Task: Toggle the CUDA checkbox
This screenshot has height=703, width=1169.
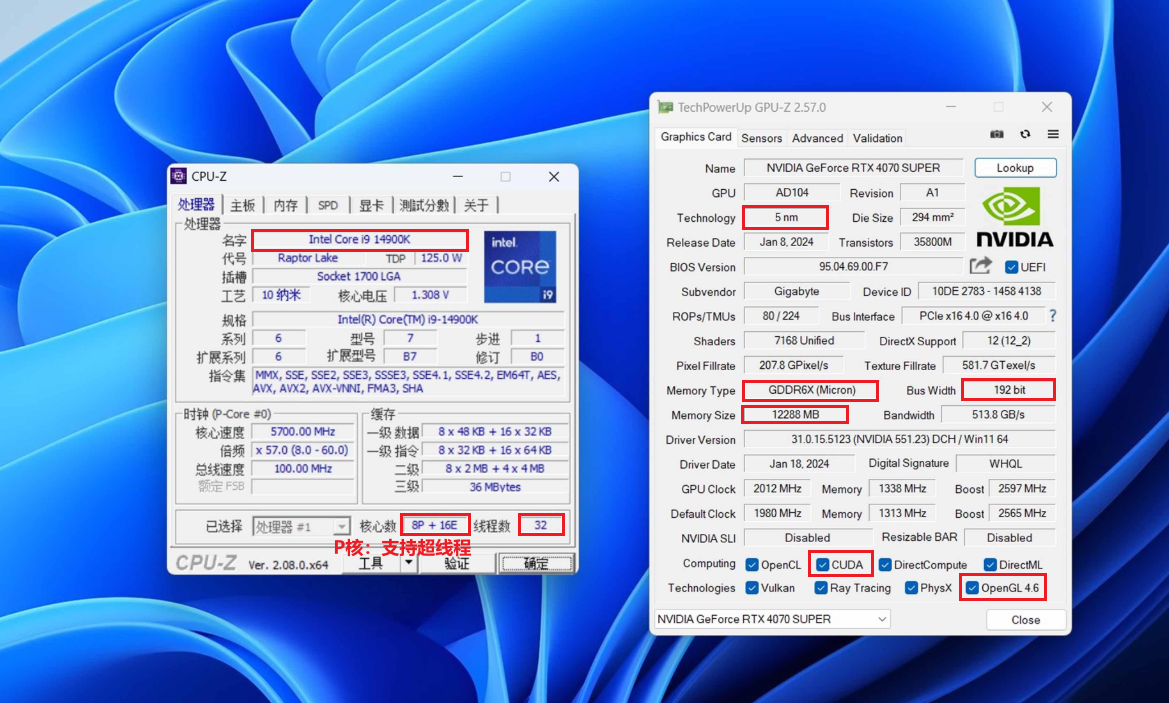Action: (x=822, y=564)
